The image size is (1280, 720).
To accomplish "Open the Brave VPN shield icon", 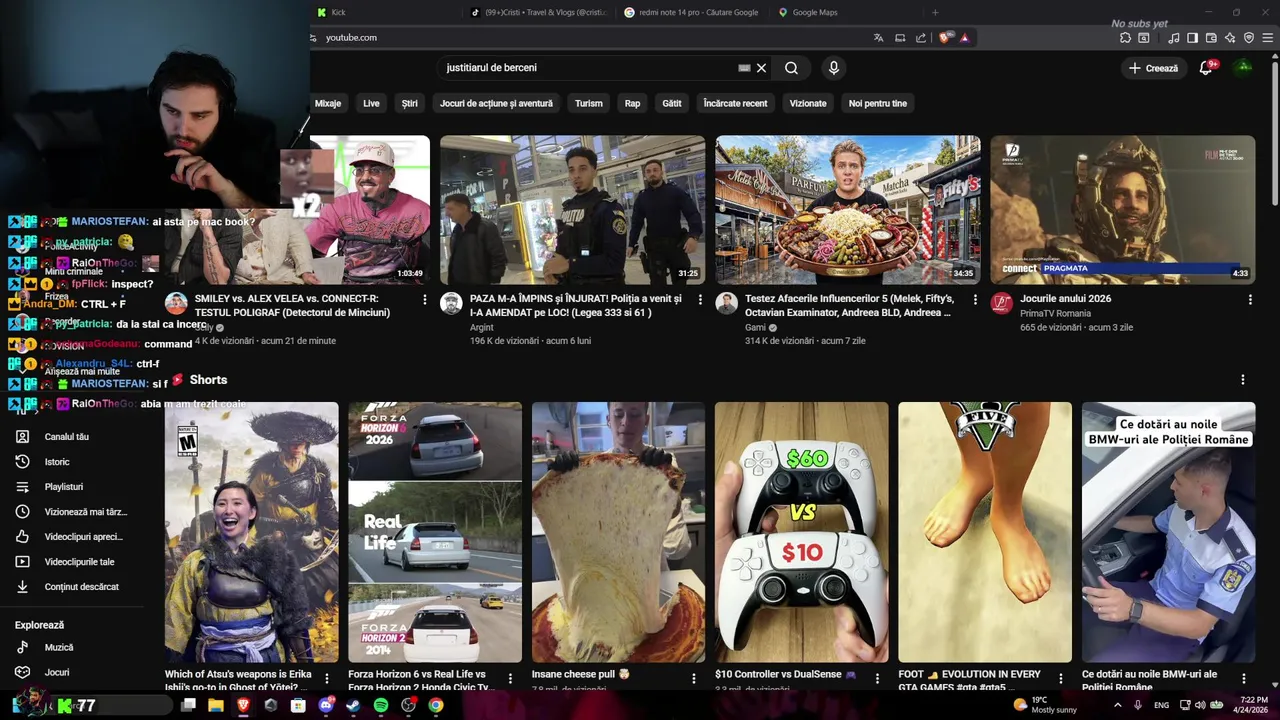I will 1249,38.
